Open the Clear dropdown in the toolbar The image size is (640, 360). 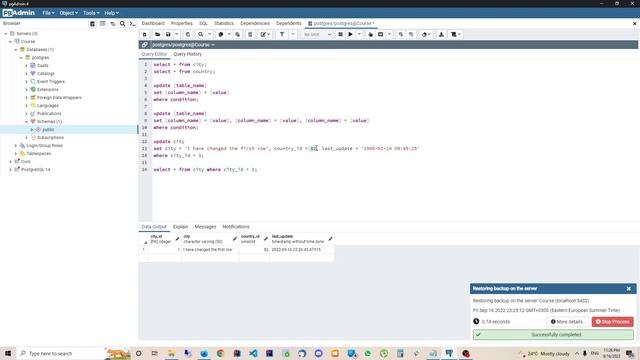pyautogui.click(x=426, y=34)
